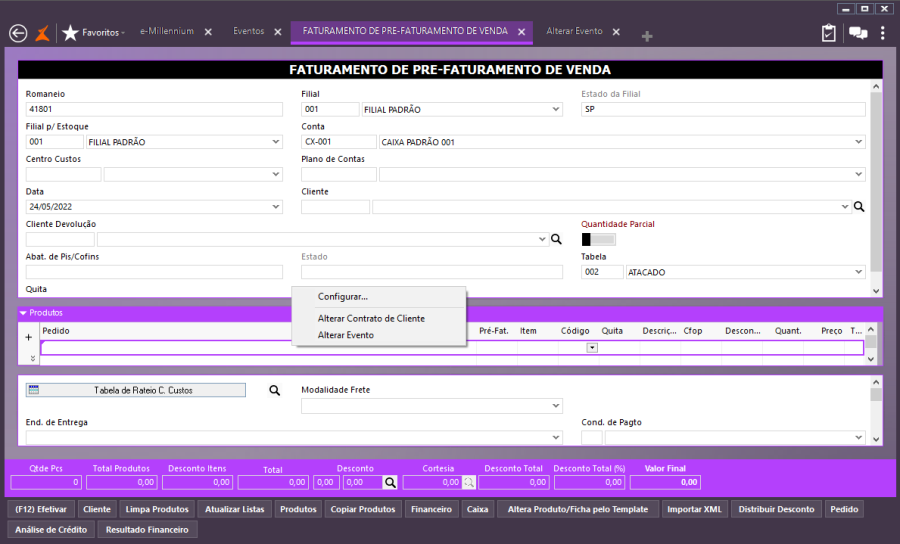Close the Eventos tab
The height and width of the screenshot is (544, 900).
[278, 32]
